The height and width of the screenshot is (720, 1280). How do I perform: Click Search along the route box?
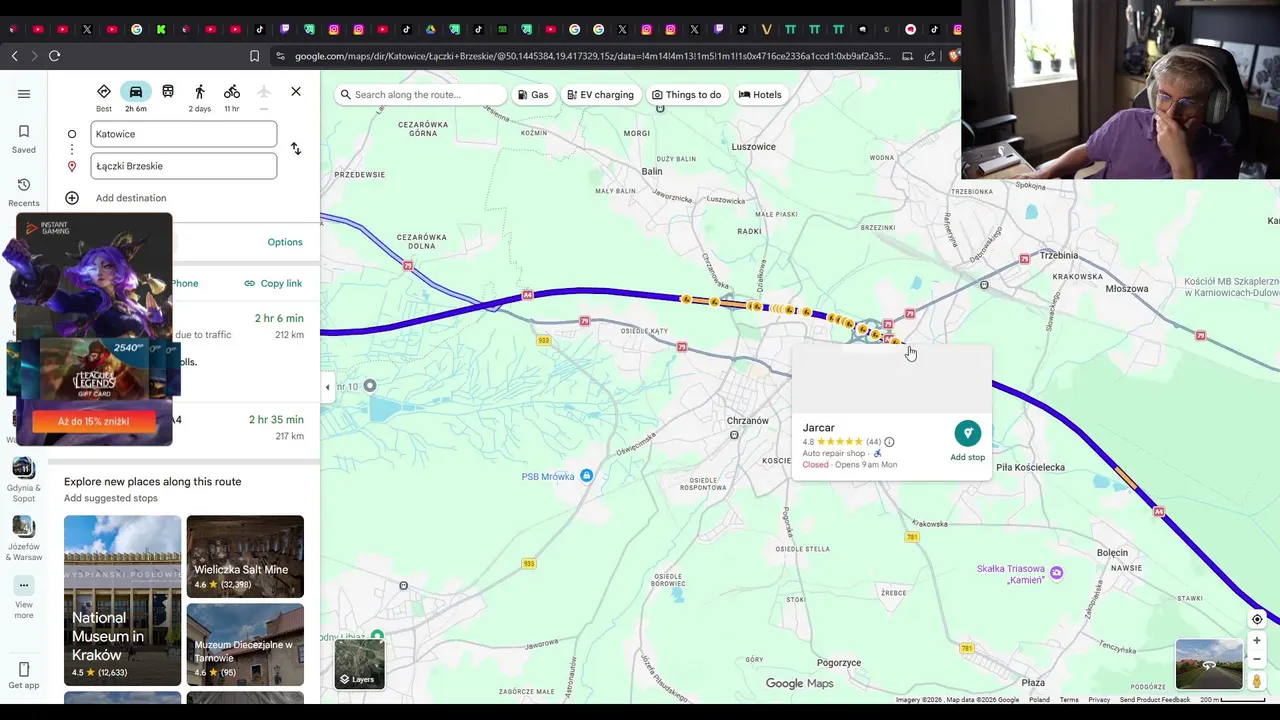[421, 95]
